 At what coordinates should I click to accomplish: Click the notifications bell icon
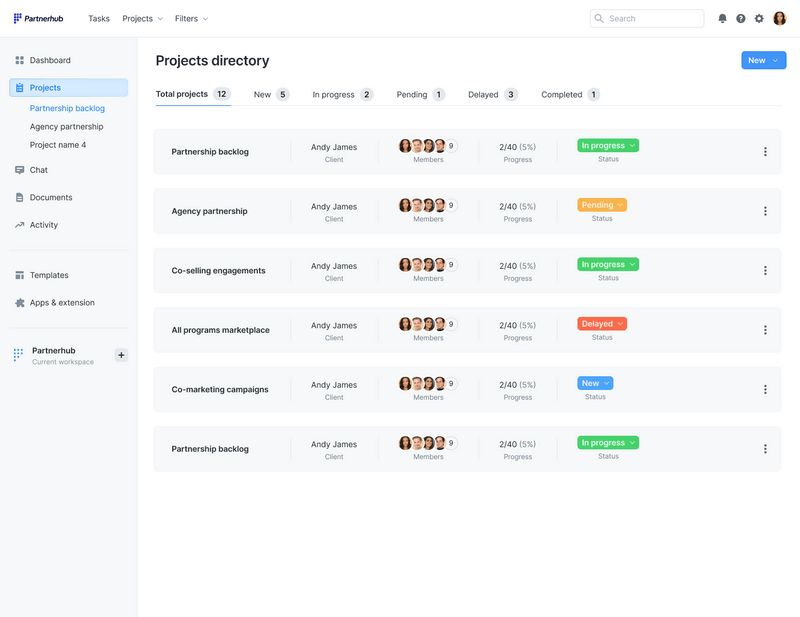pyautogui.click(x=723, y=19)
